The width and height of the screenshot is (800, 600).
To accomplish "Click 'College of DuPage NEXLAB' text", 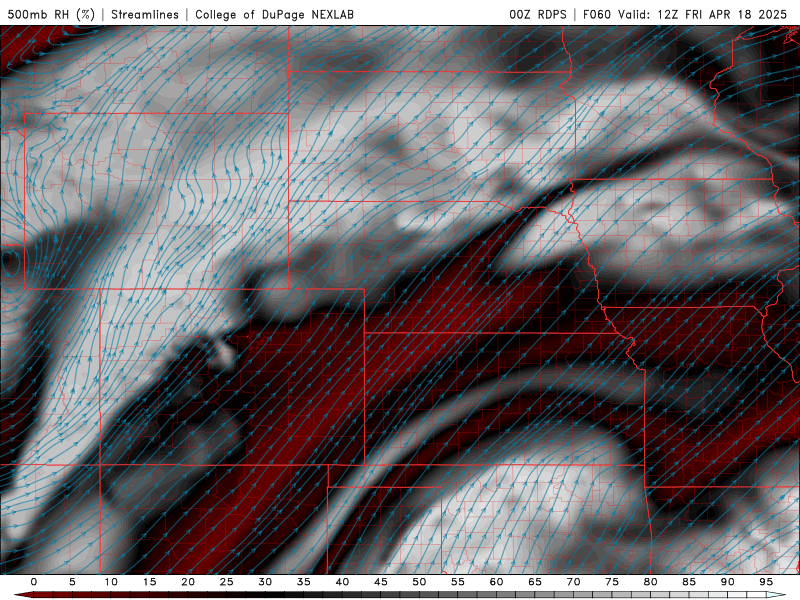I will 274,14.
